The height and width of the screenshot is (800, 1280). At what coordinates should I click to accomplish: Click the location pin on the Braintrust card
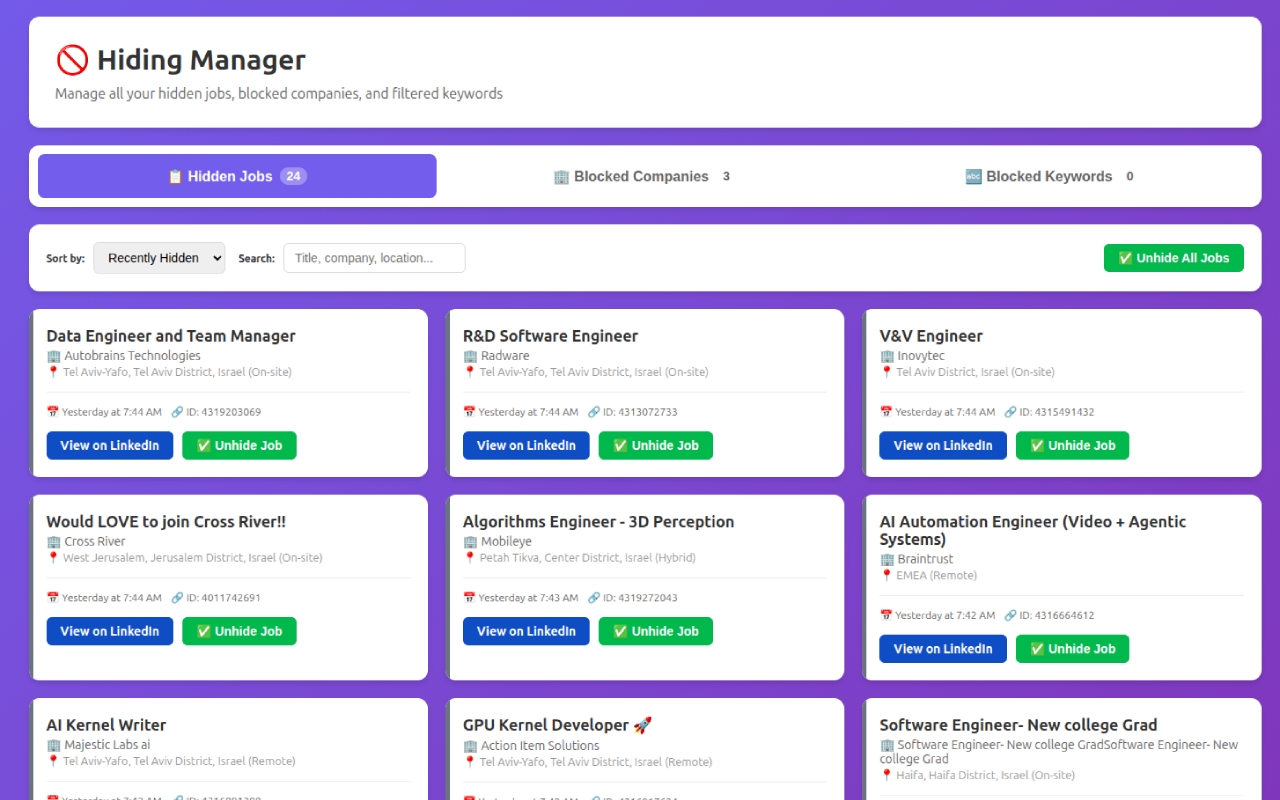pyautogui.click(x=887, y=575)
